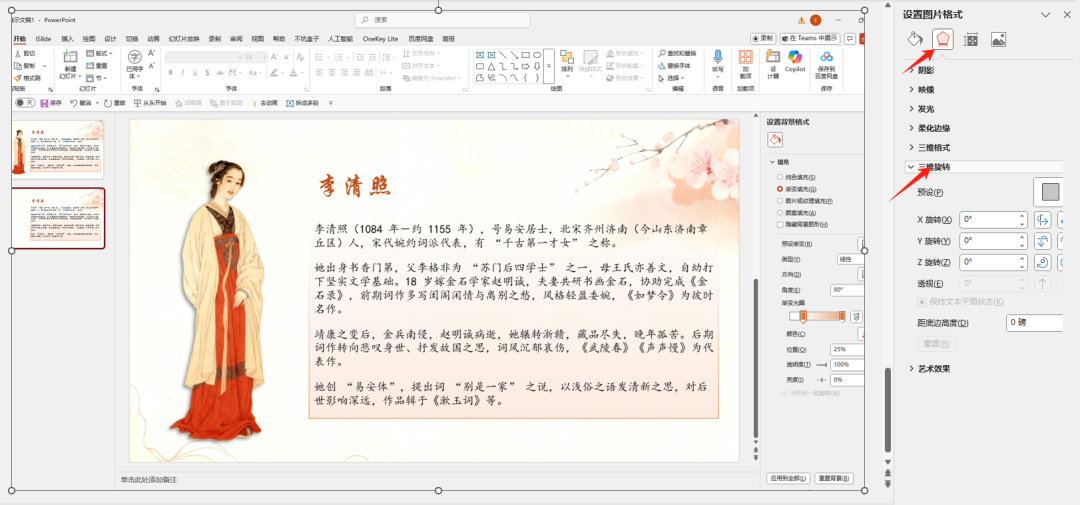This screenshot has height=505, width=1080.
Task: Click the Apply to All button
Action: (x=787, y=478)
